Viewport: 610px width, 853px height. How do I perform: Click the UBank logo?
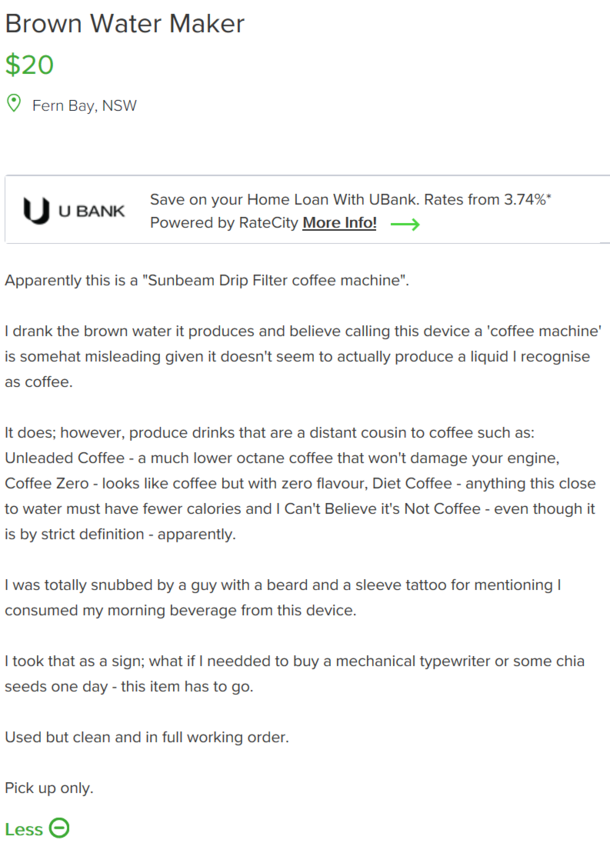tap(73, 211)
